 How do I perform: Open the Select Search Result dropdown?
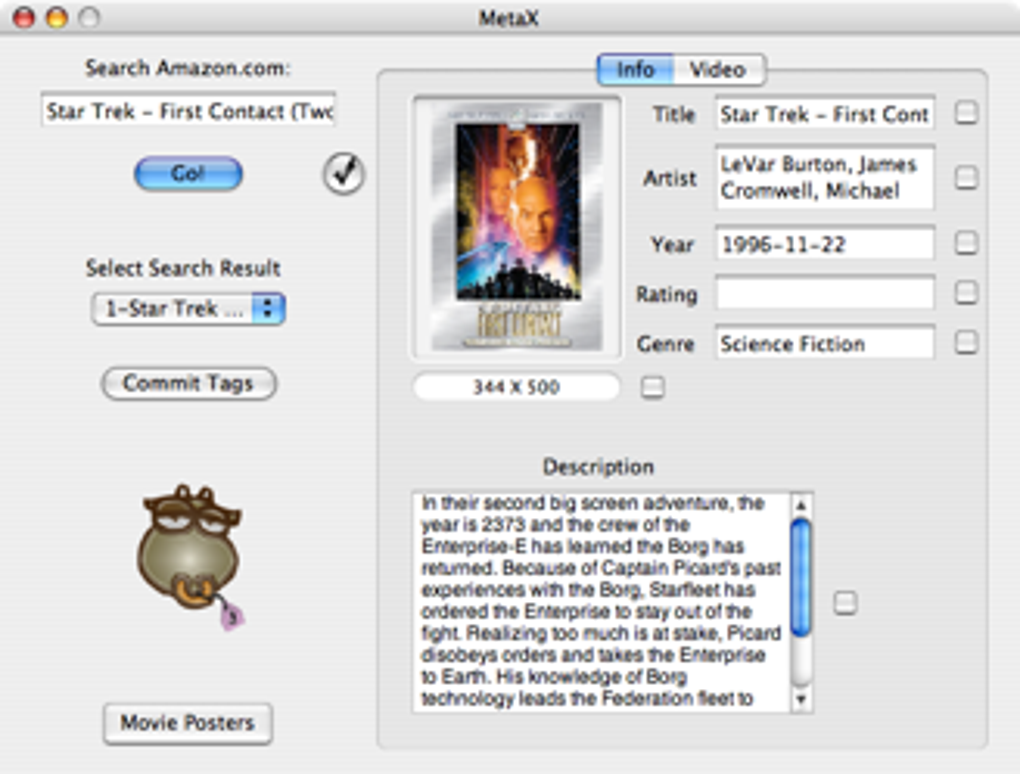pos(188,308)
